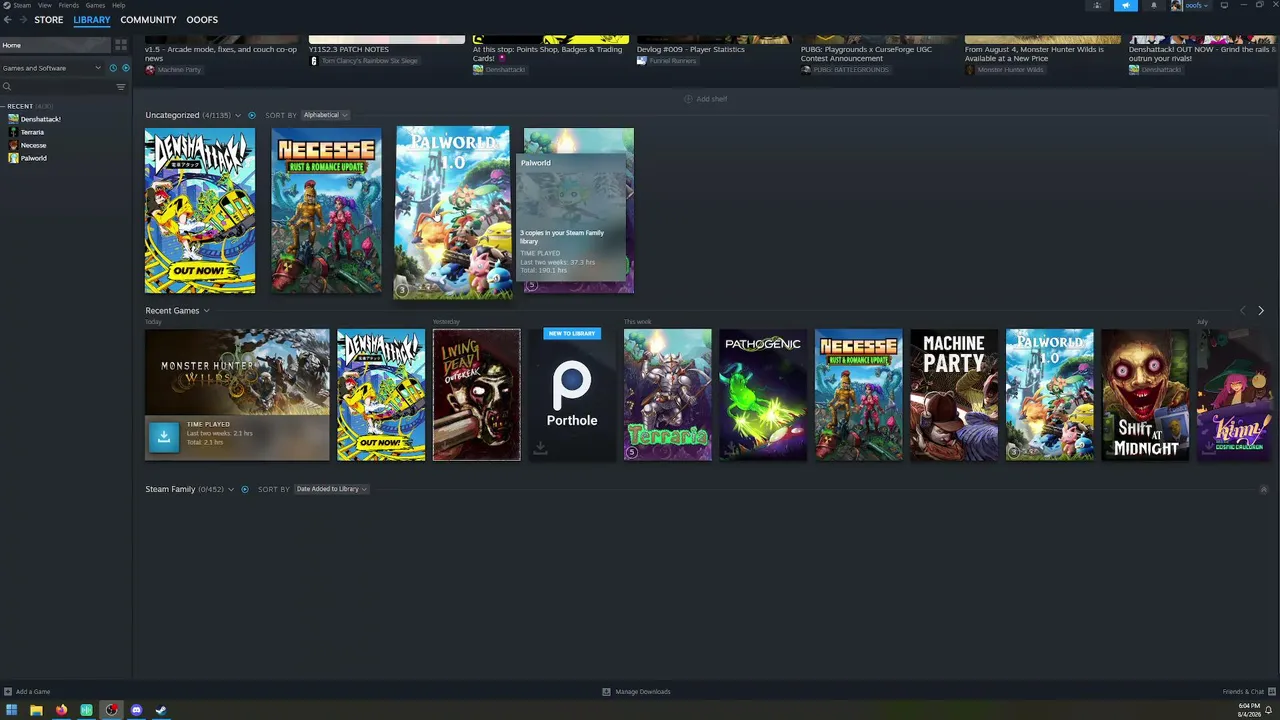Expand the Steam Family shelf selector
This screenshot has width=1280, height=720.
(231, 490)
